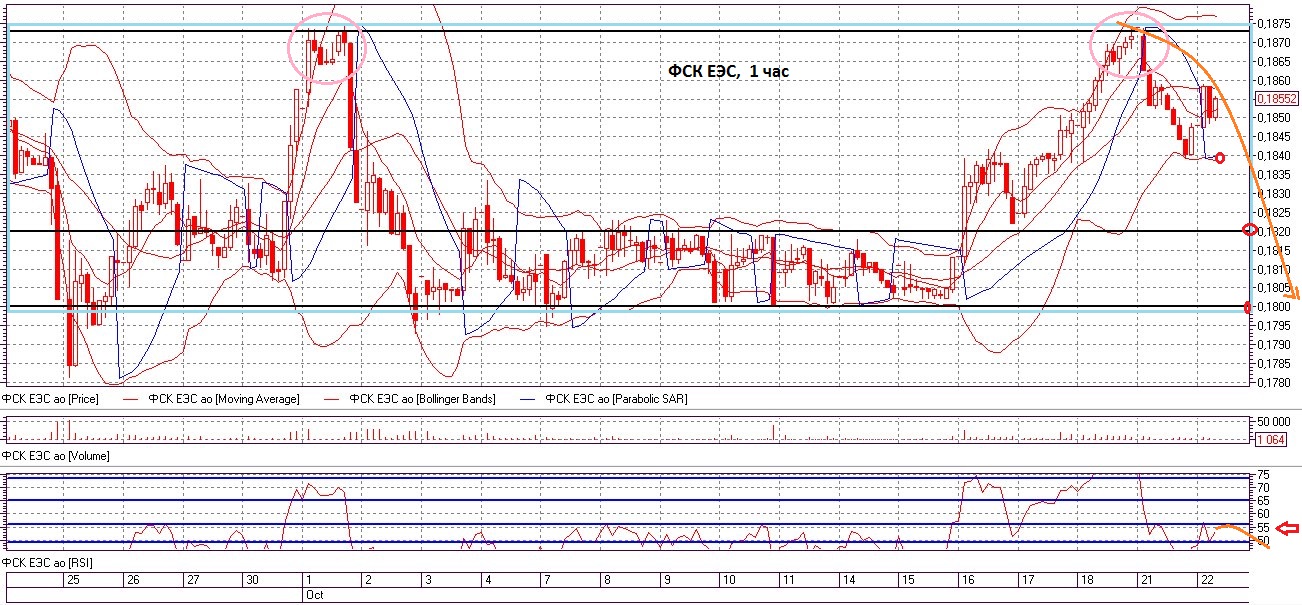Click price axis label 0,1840
The width and height of the screenshot is (1302, 605).
pyautogui.click(x=1272, y=156)
